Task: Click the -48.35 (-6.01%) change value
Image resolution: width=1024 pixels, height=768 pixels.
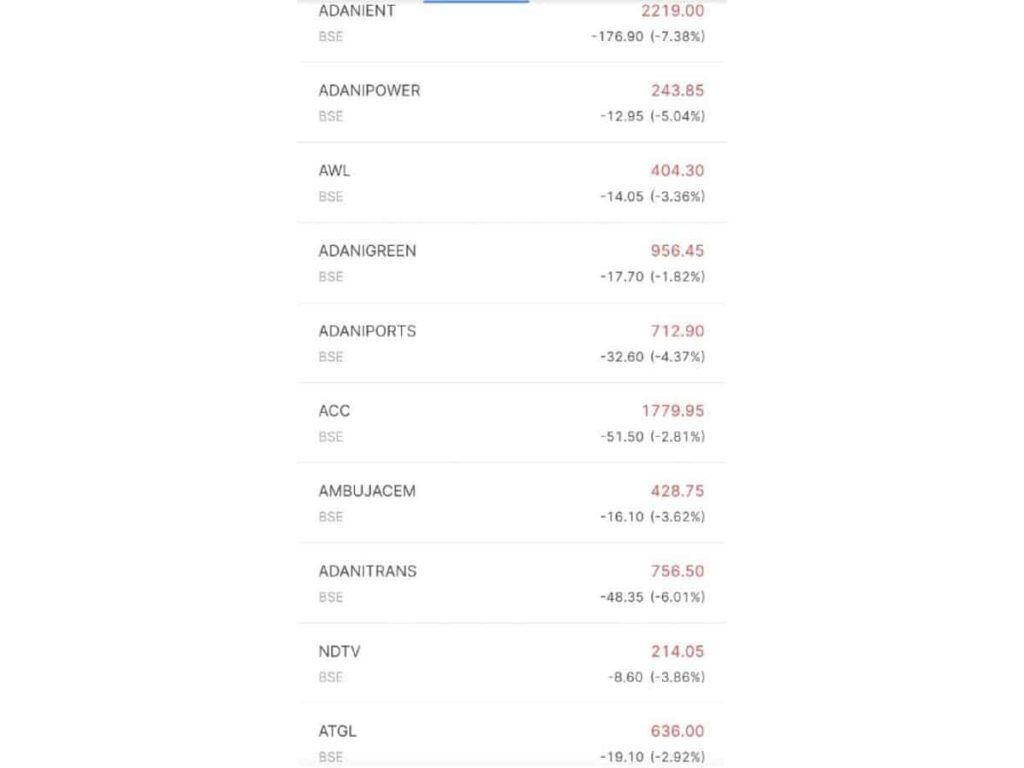Action: tap(652, 597)
